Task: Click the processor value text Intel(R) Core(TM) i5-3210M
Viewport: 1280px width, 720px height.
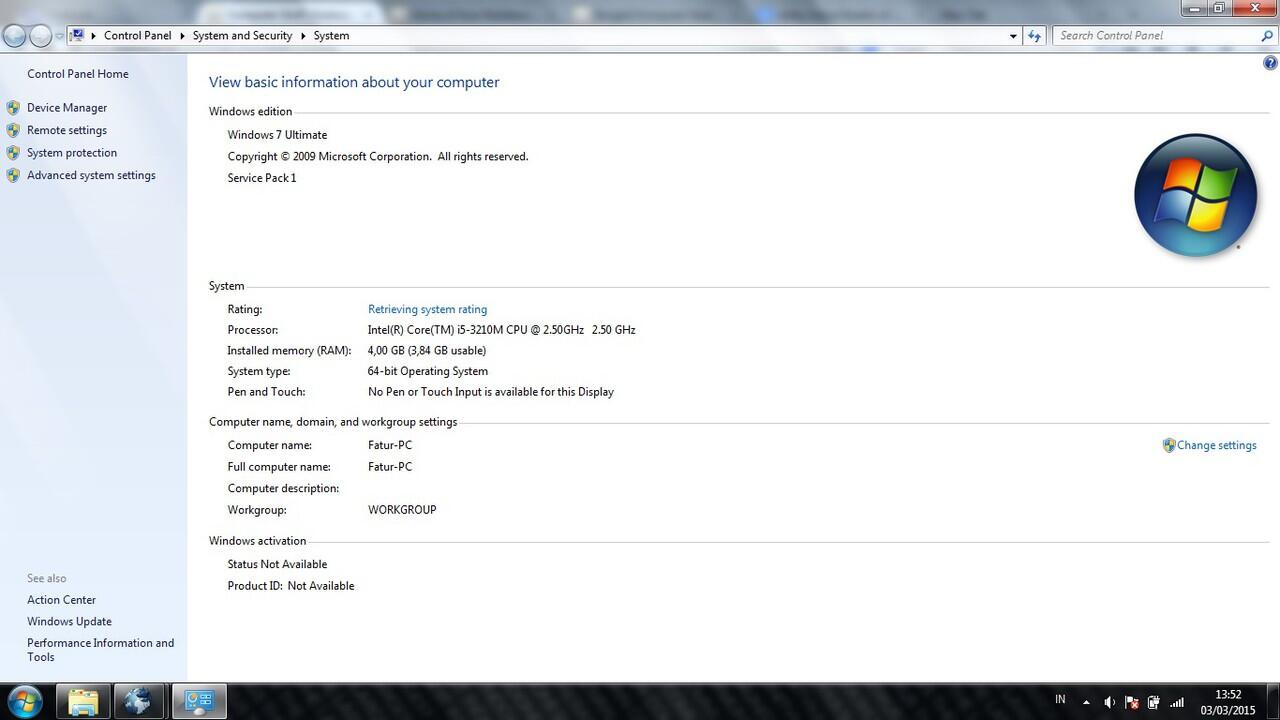Action: click(x=501, y=330)
